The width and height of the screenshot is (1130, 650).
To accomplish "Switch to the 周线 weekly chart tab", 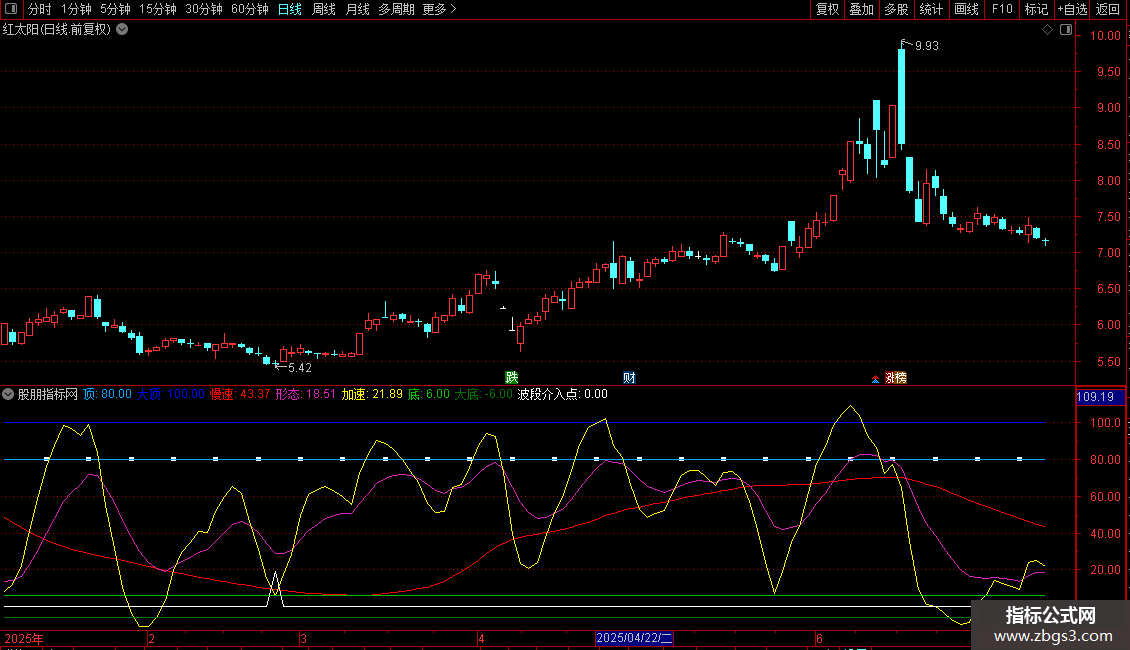I will (323, 10).
